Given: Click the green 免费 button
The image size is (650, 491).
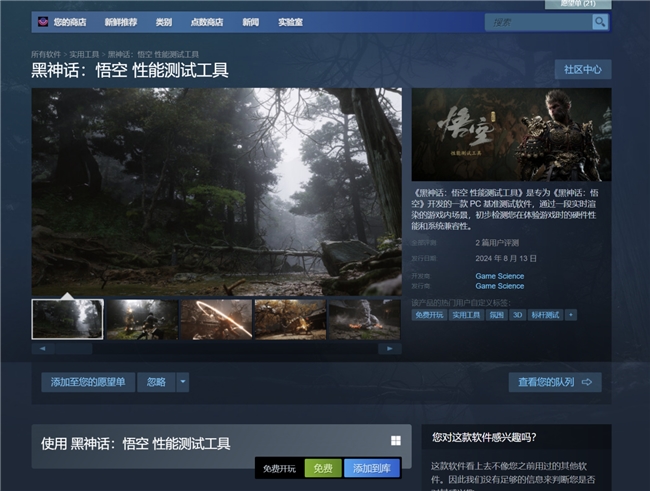Looking at the screenshot, I should tap(322, 468).
